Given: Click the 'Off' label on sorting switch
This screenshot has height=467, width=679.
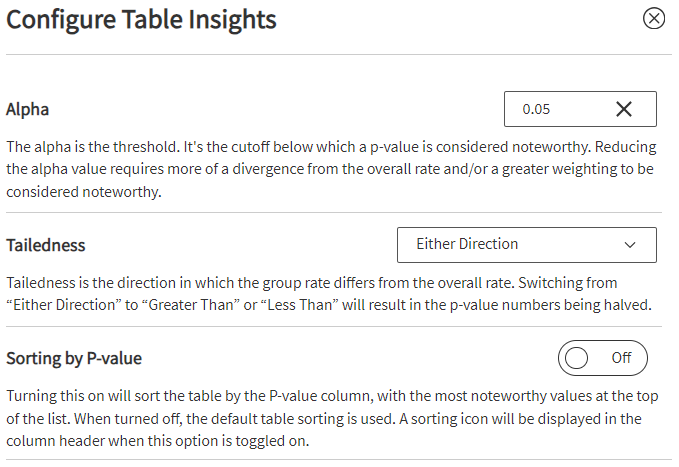Looking at the screenshot, I should tap(621, 358).
